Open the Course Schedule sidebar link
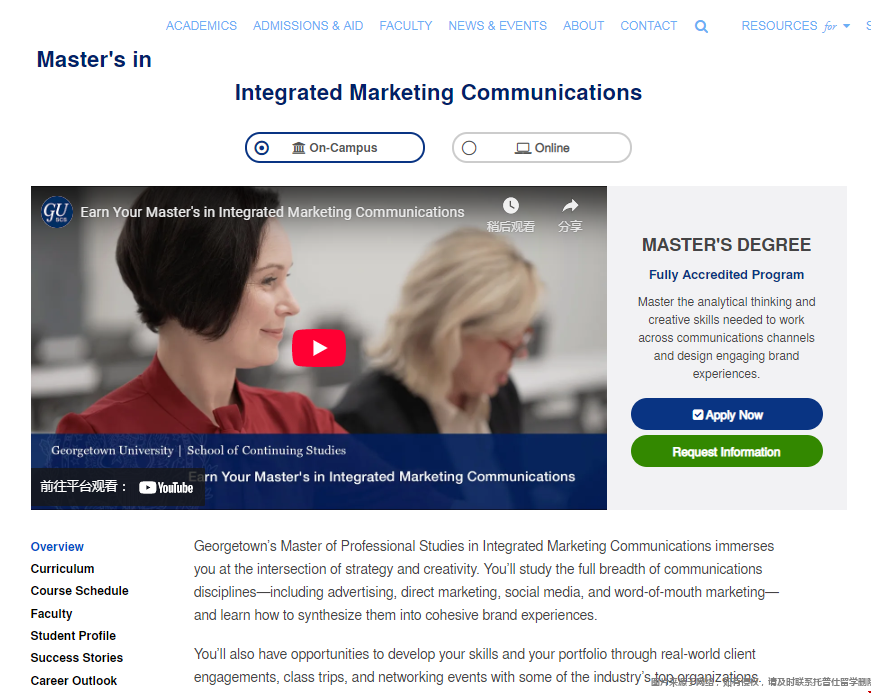The image size is (871, 693). (x=79, y=591)
